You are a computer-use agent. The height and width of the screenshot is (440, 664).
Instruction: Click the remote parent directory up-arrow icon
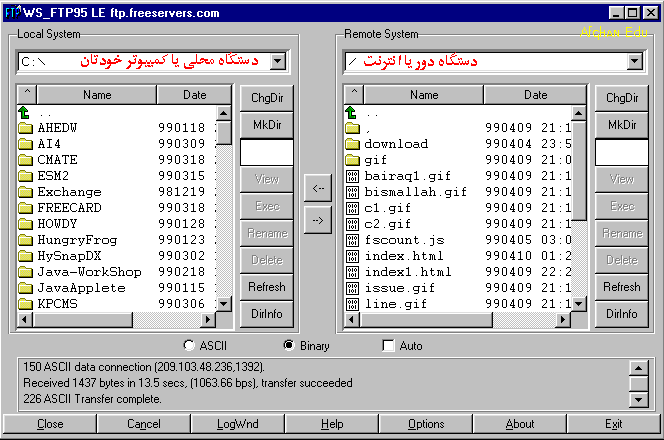pos(351,112)
